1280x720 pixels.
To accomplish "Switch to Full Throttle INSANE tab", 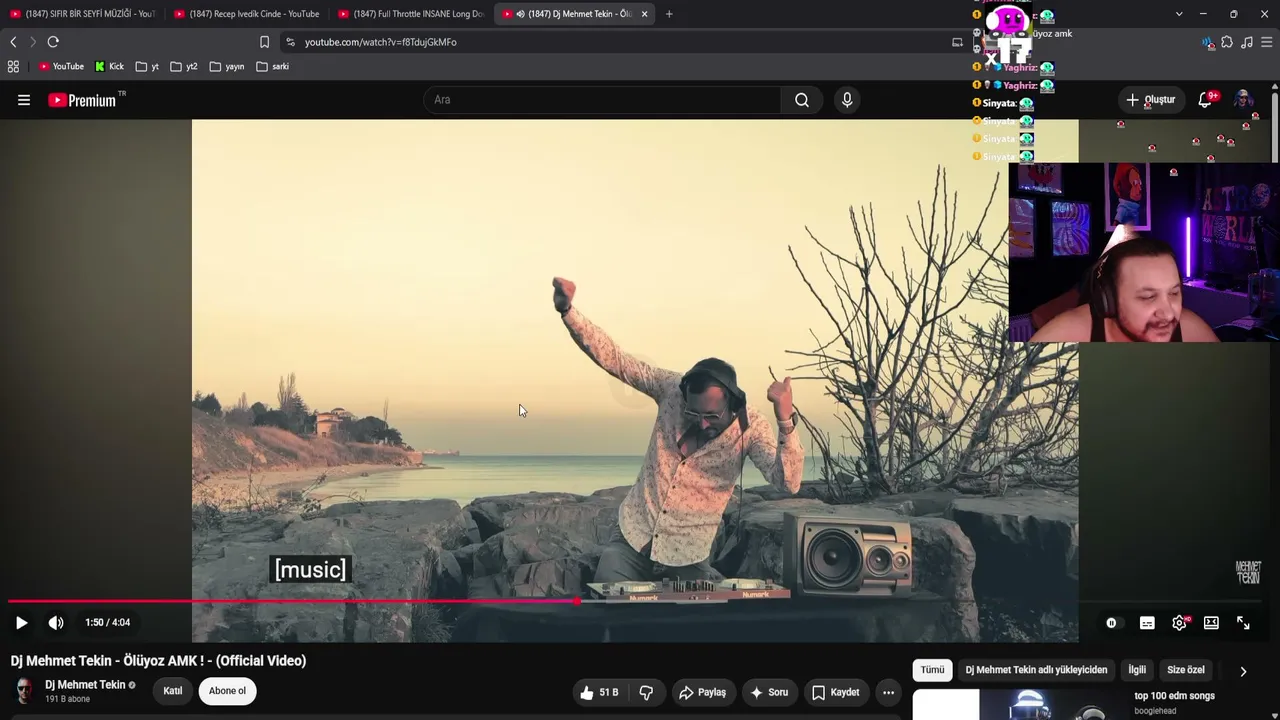I will pyautogui.click(x=410, y=14).
